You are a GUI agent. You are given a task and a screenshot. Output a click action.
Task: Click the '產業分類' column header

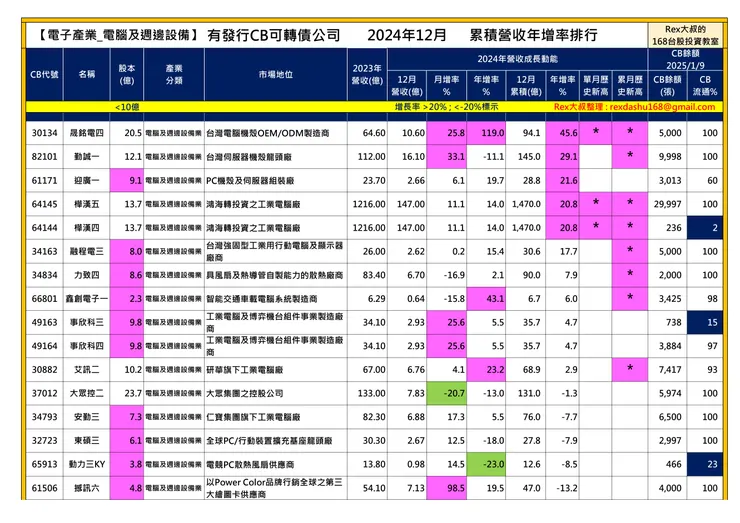(174, 75)
